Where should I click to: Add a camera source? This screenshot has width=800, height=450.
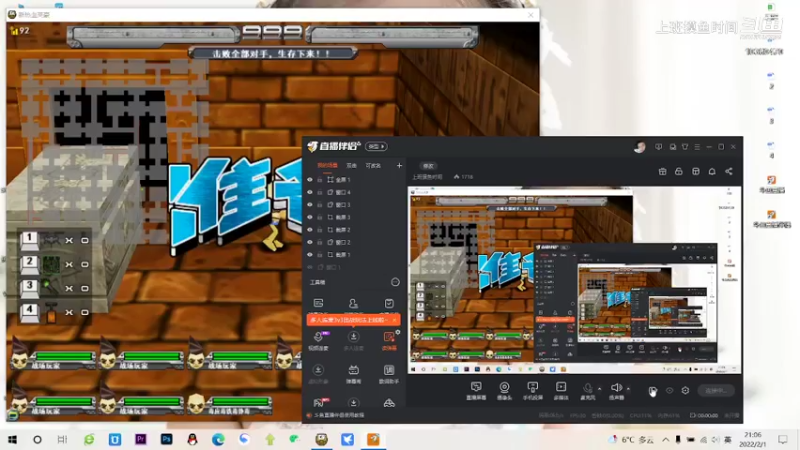pyautogui.click(x=504, y=390)
